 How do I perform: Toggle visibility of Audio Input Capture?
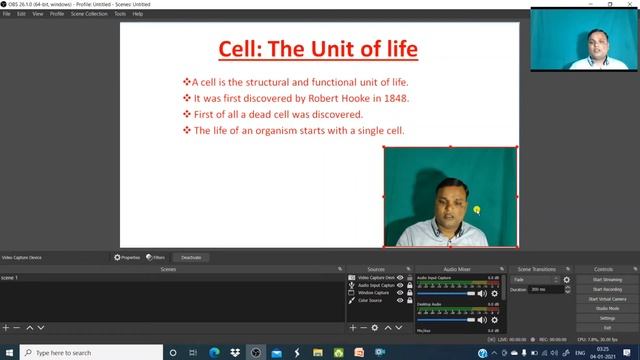[400, 285]
